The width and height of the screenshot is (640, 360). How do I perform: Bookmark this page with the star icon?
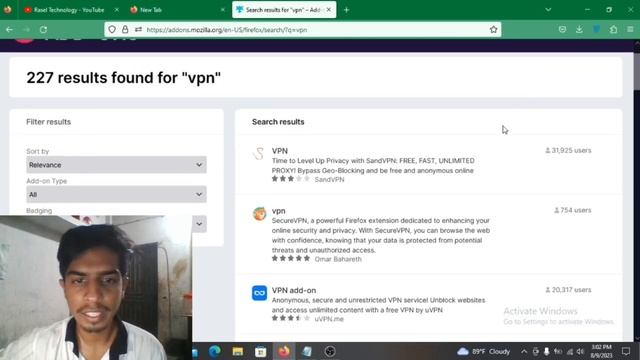(x=493, y=29)
